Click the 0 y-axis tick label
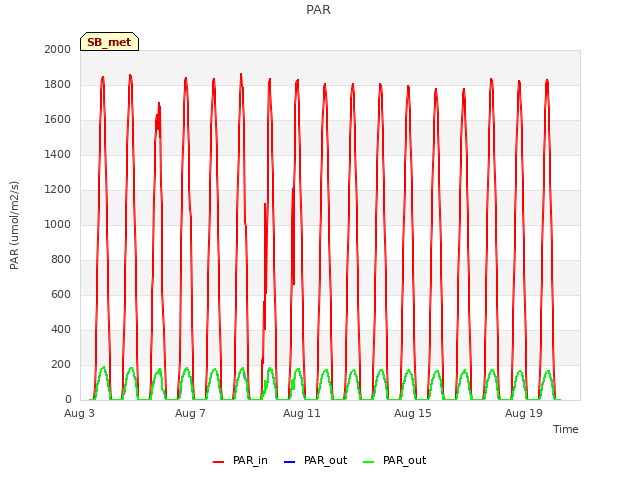640x480 pixels. point(68,400)
